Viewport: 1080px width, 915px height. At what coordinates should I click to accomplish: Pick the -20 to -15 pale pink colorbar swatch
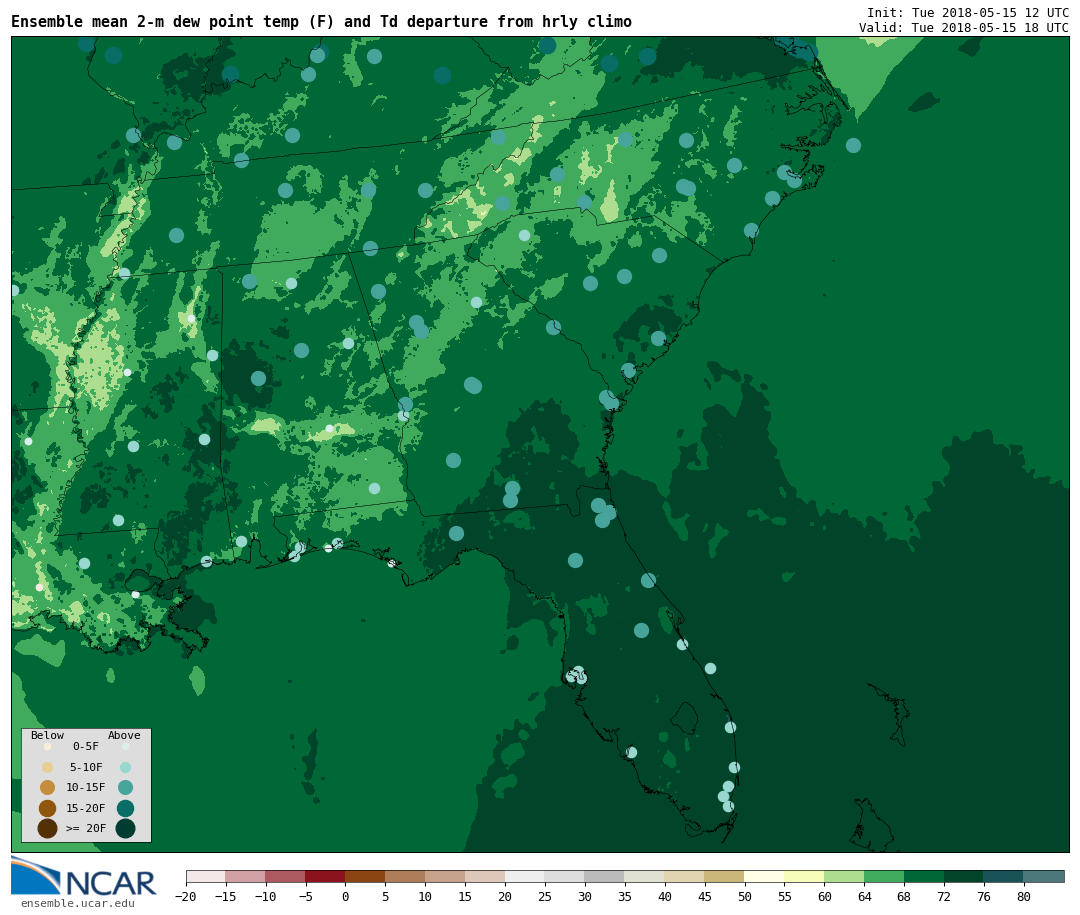[206, 876]
